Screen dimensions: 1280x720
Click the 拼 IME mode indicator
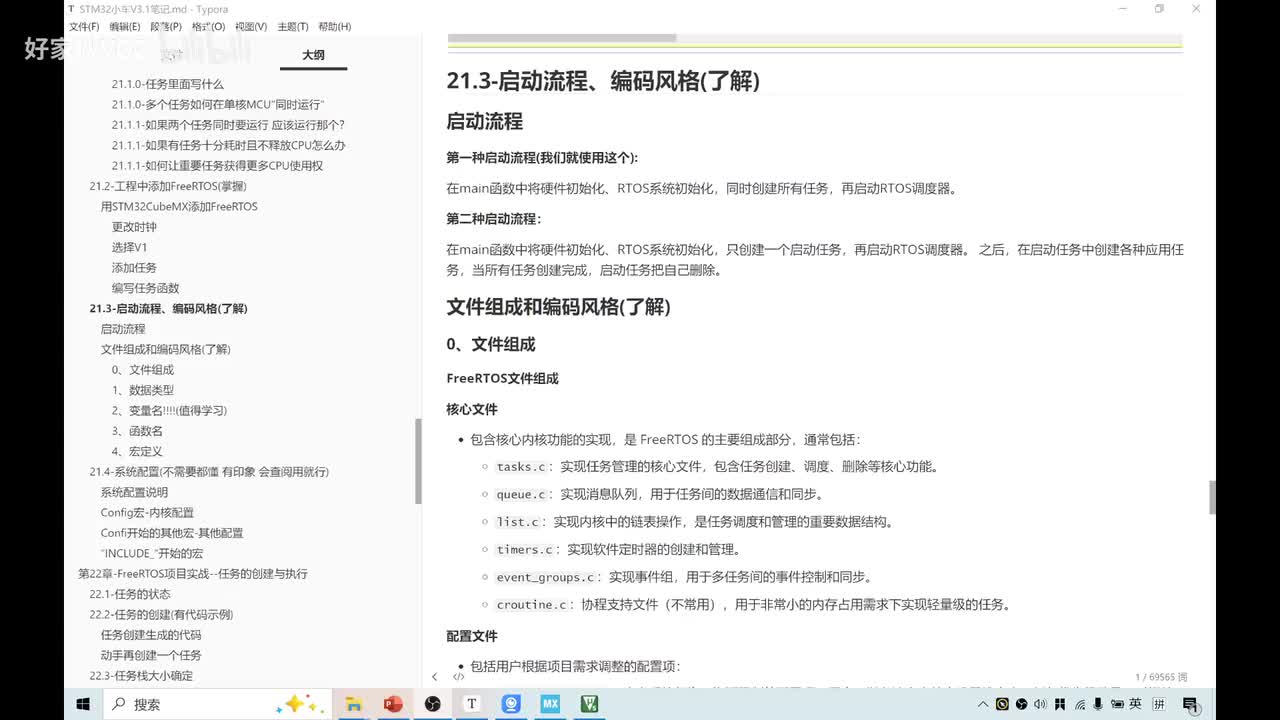pyautogui.click(x=1158, y=704)
